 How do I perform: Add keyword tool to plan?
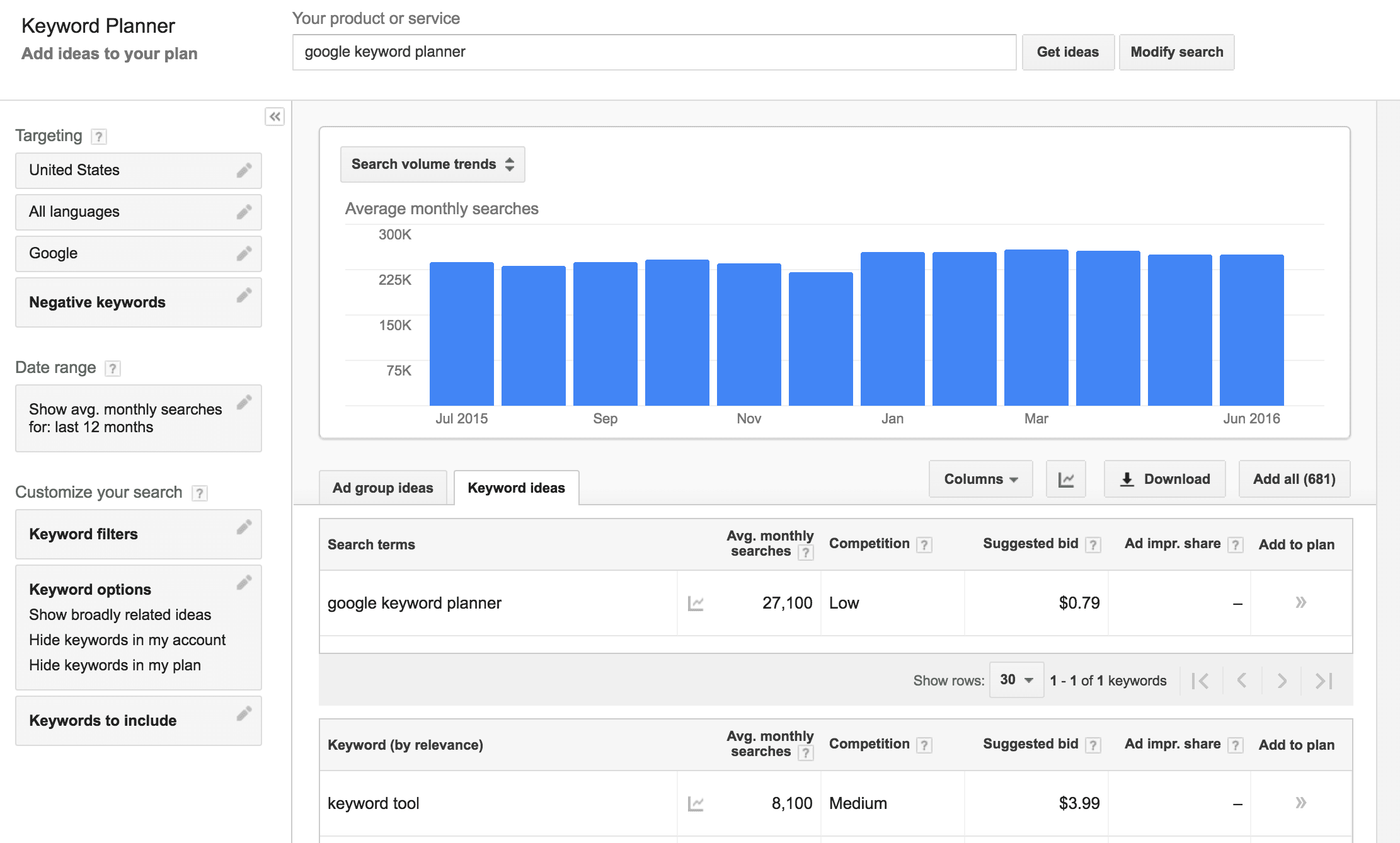pos(1300,803)
